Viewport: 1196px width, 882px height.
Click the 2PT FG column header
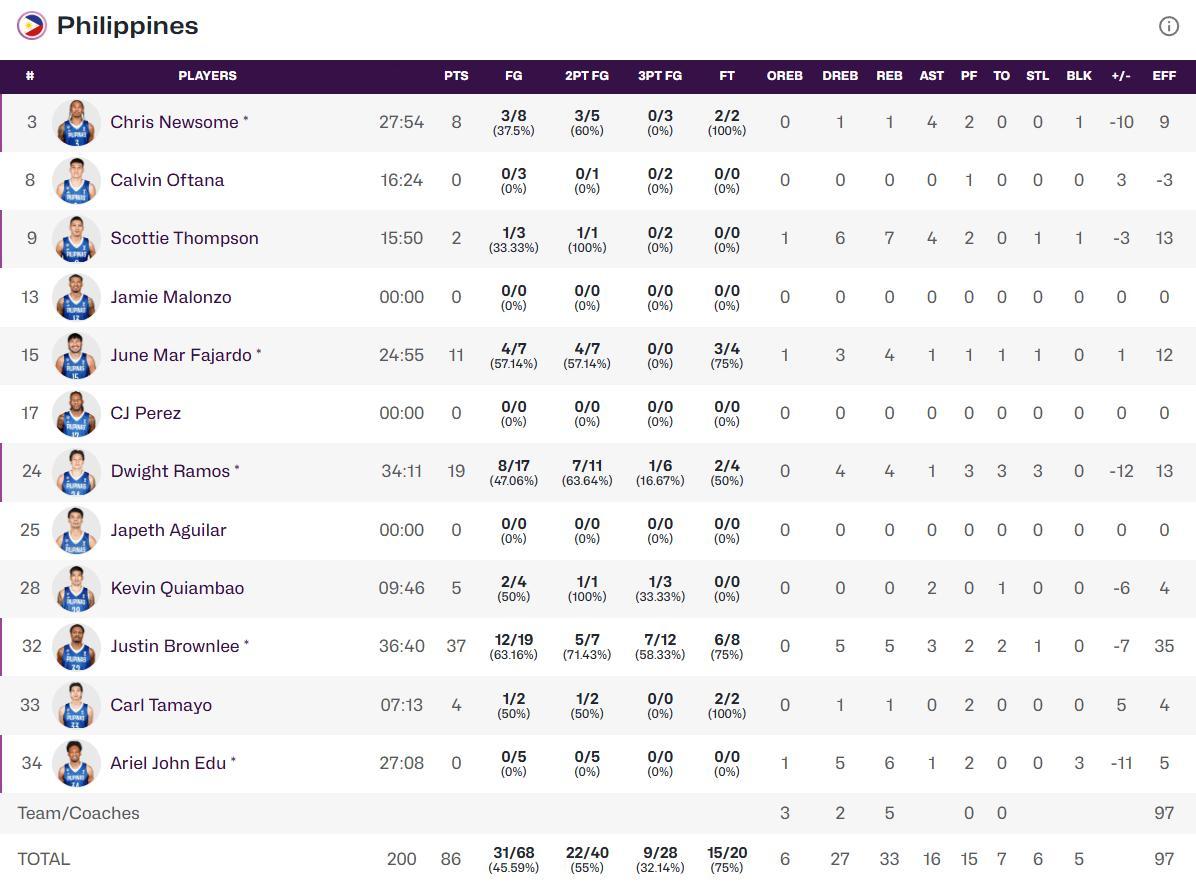pyautogui.click(x=587, y=76)
